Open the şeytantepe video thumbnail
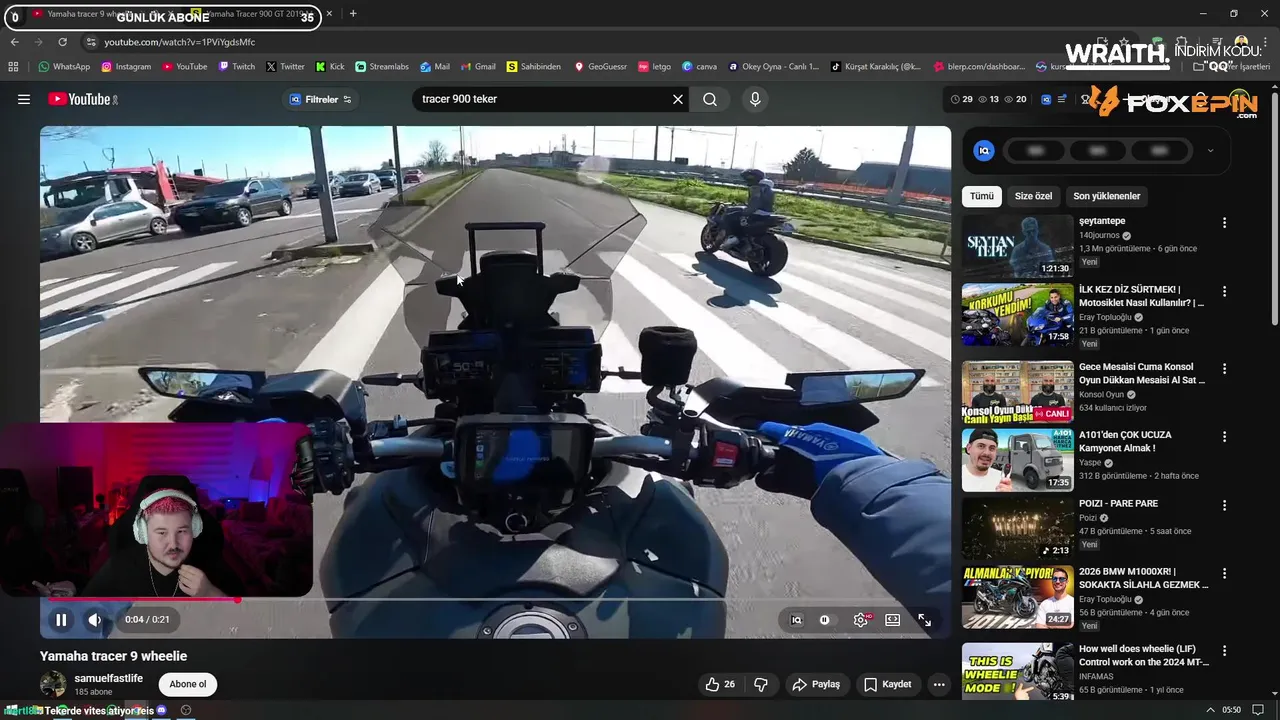 click(x=1017, y=246)
